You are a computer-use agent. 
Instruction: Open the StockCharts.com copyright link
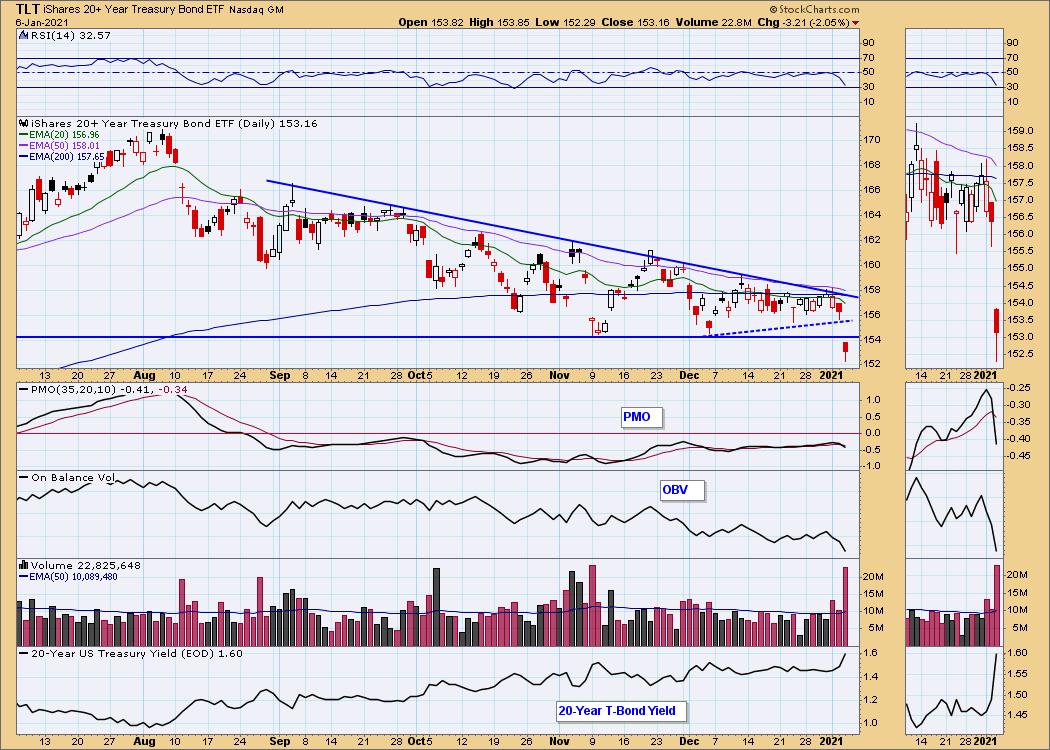[813, 10]
